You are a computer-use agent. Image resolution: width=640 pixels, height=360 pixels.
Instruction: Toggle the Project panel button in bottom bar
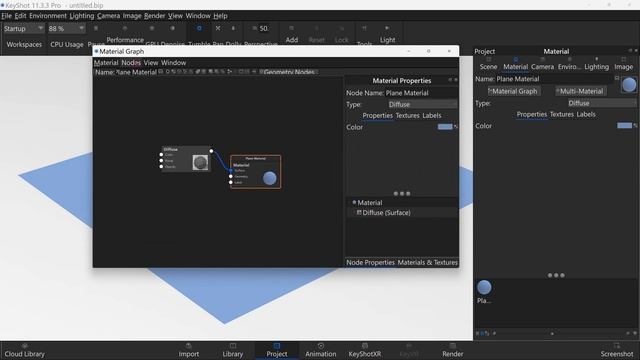[x=277, y=351]
